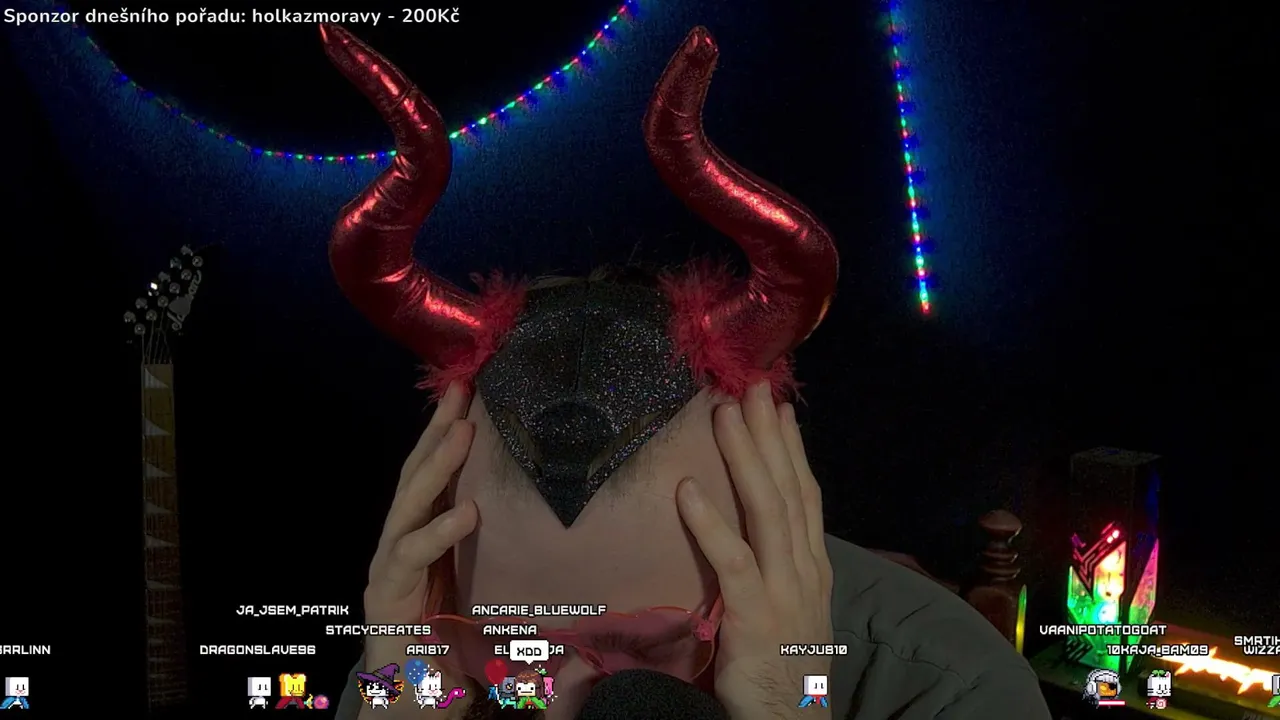Click the ANKENA viewer name

click(510, 630)
